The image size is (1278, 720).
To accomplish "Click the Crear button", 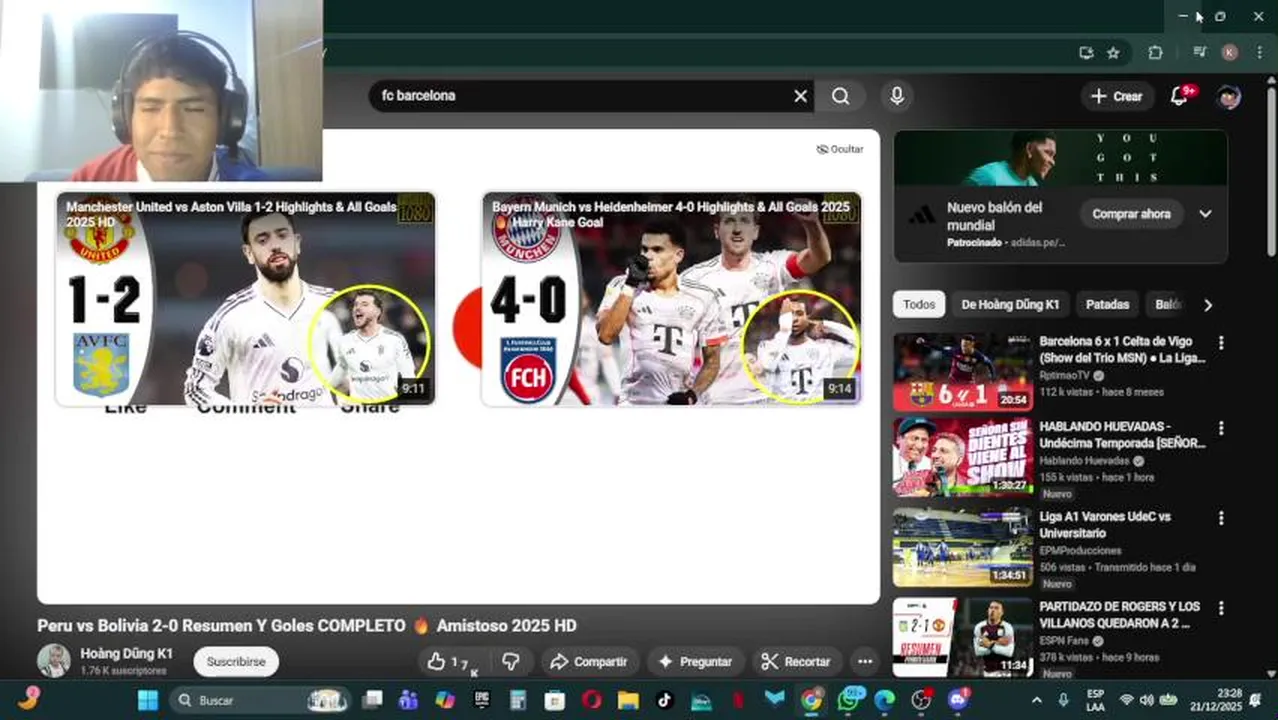I will point(1117,96).
